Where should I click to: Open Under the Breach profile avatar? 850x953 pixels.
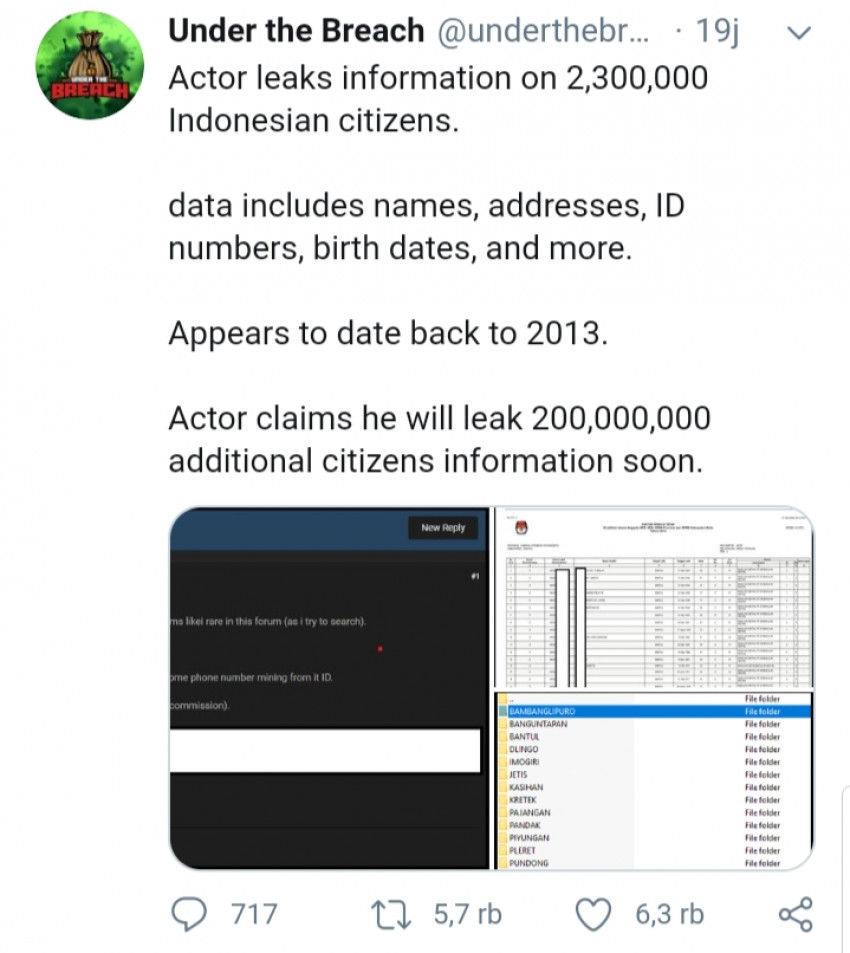click(90, 65)
